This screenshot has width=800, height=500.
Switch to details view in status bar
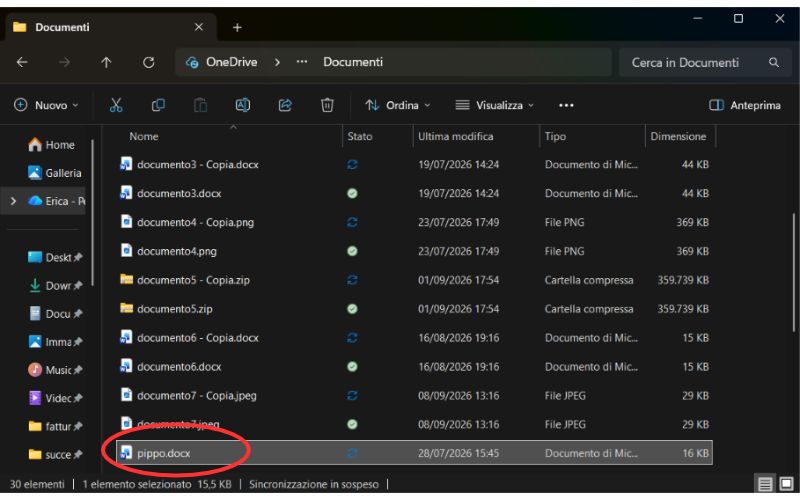[764, 484]
